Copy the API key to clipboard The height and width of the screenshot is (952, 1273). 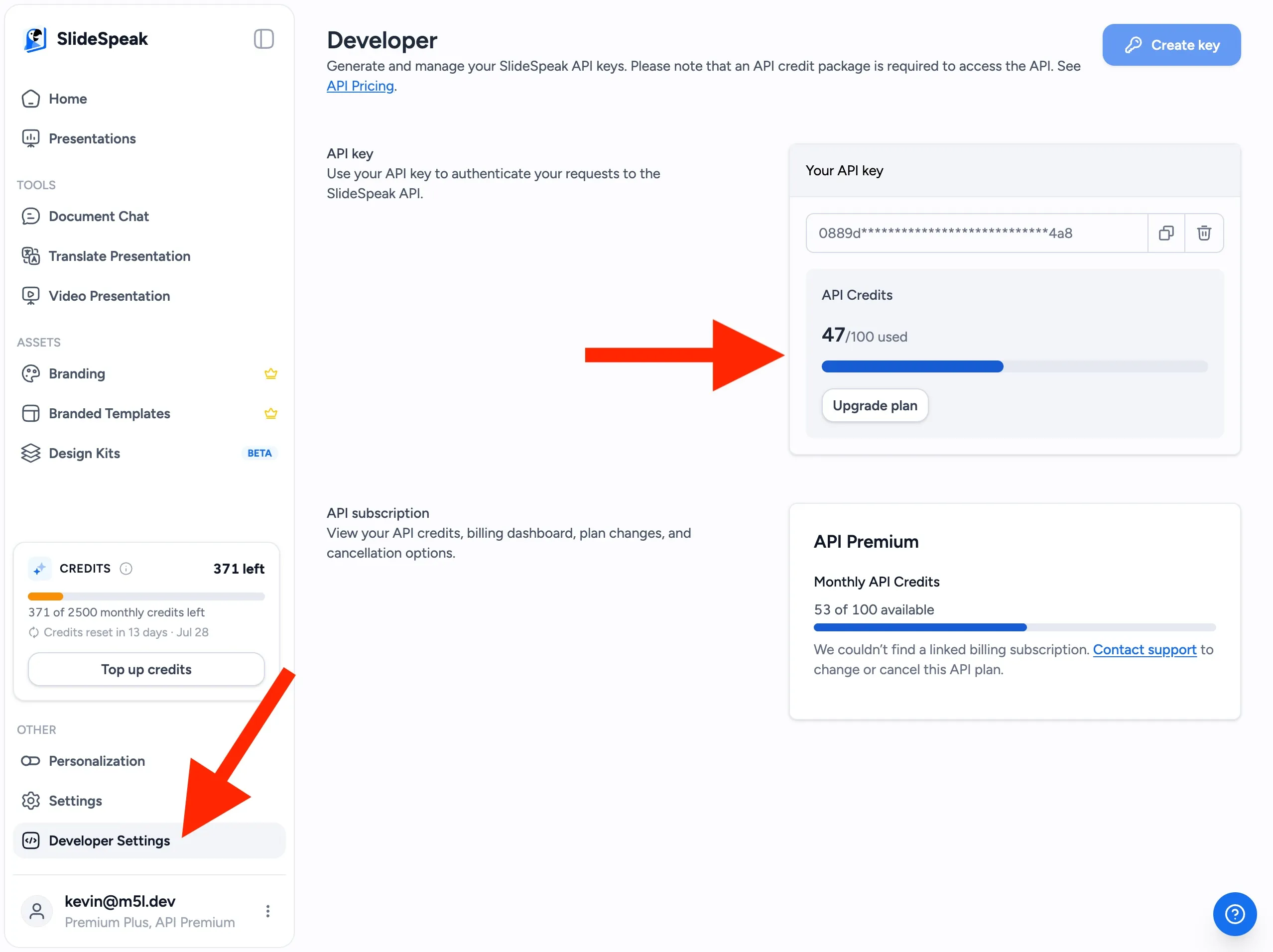[1166, 233]
